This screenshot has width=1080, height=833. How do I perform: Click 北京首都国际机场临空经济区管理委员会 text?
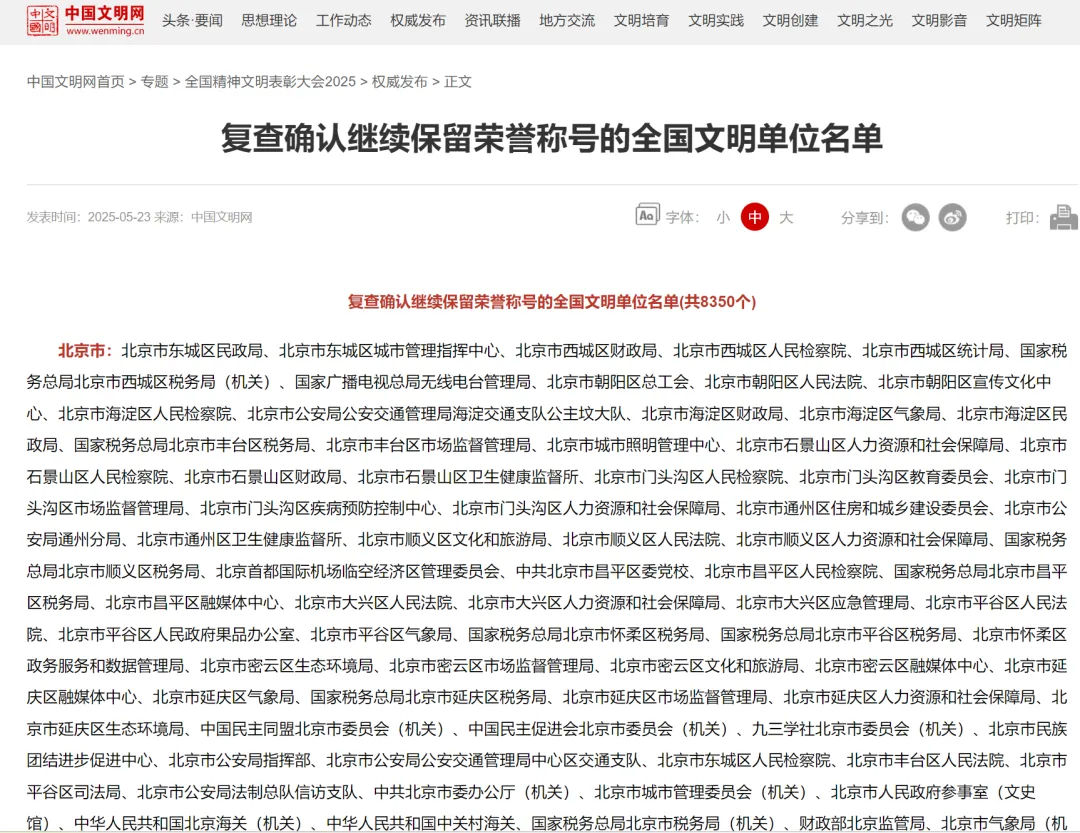tap(357, 571)
